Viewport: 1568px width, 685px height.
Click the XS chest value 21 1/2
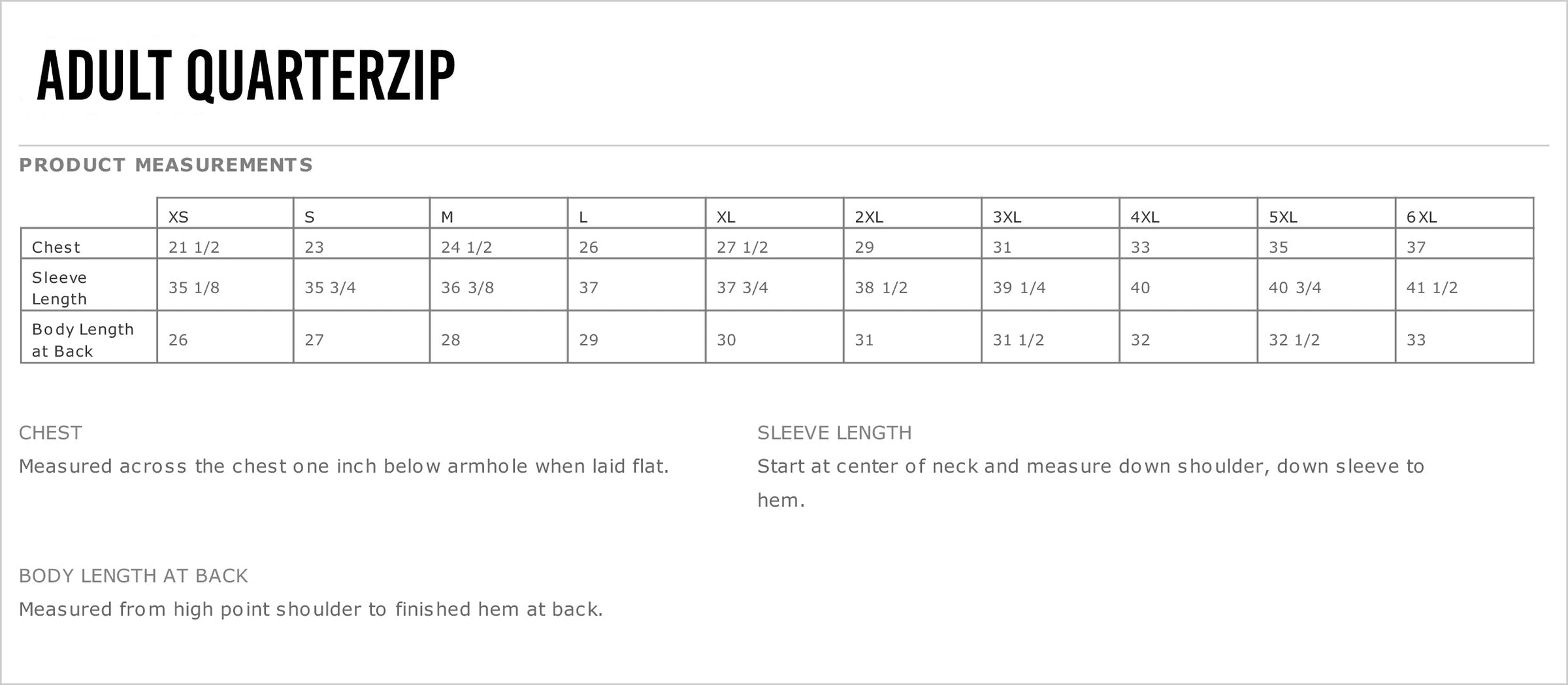pos(194,247)
